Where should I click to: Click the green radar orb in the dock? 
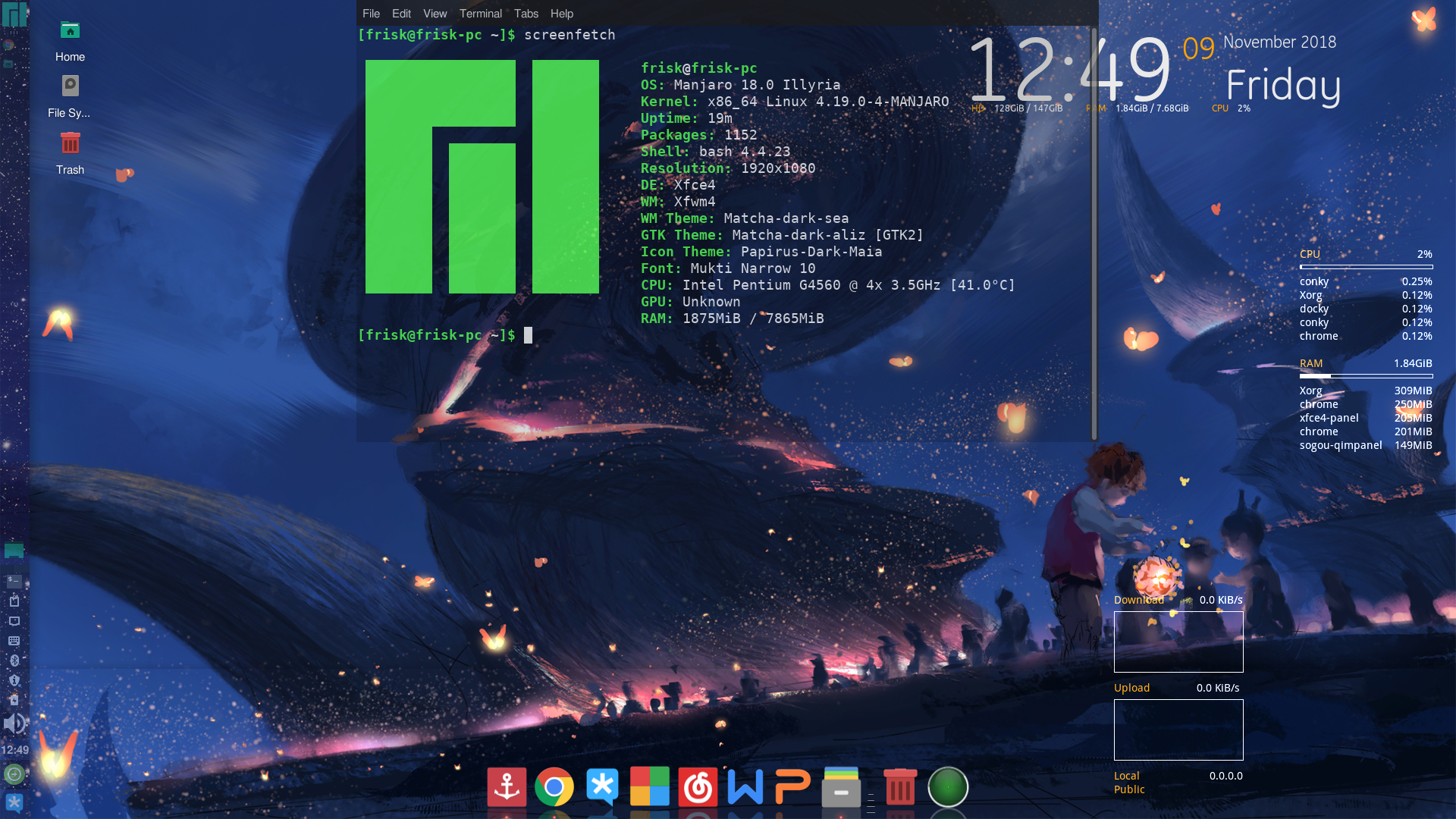948,787
